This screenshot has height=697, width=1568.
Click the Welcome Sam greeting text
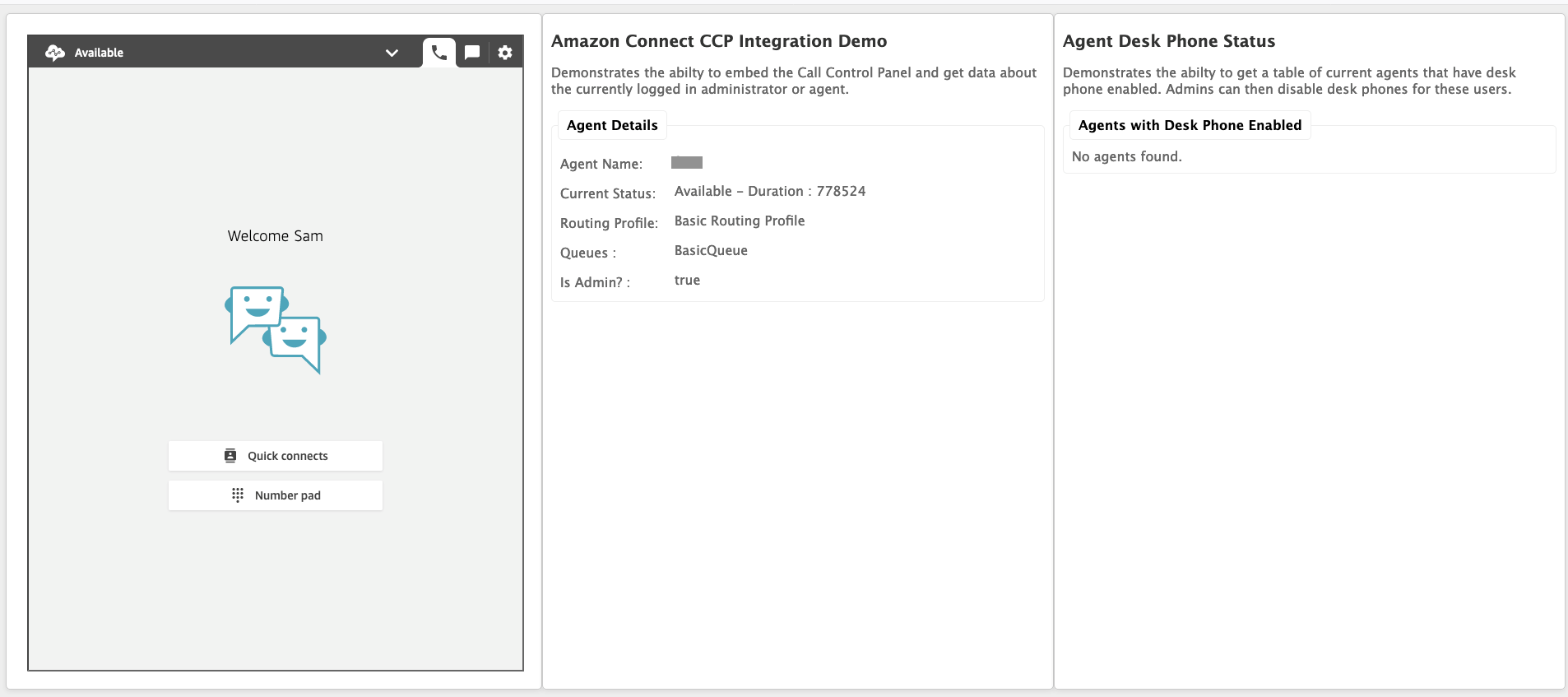(x=276, y=236)
